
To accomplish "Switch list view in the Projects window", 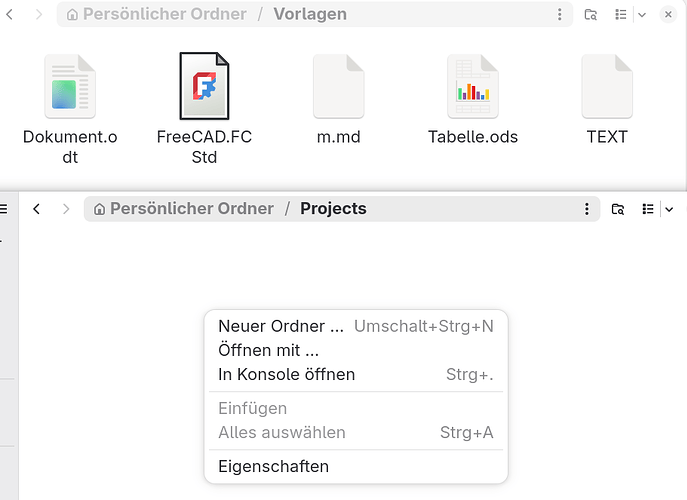I will tap(648, 209).
